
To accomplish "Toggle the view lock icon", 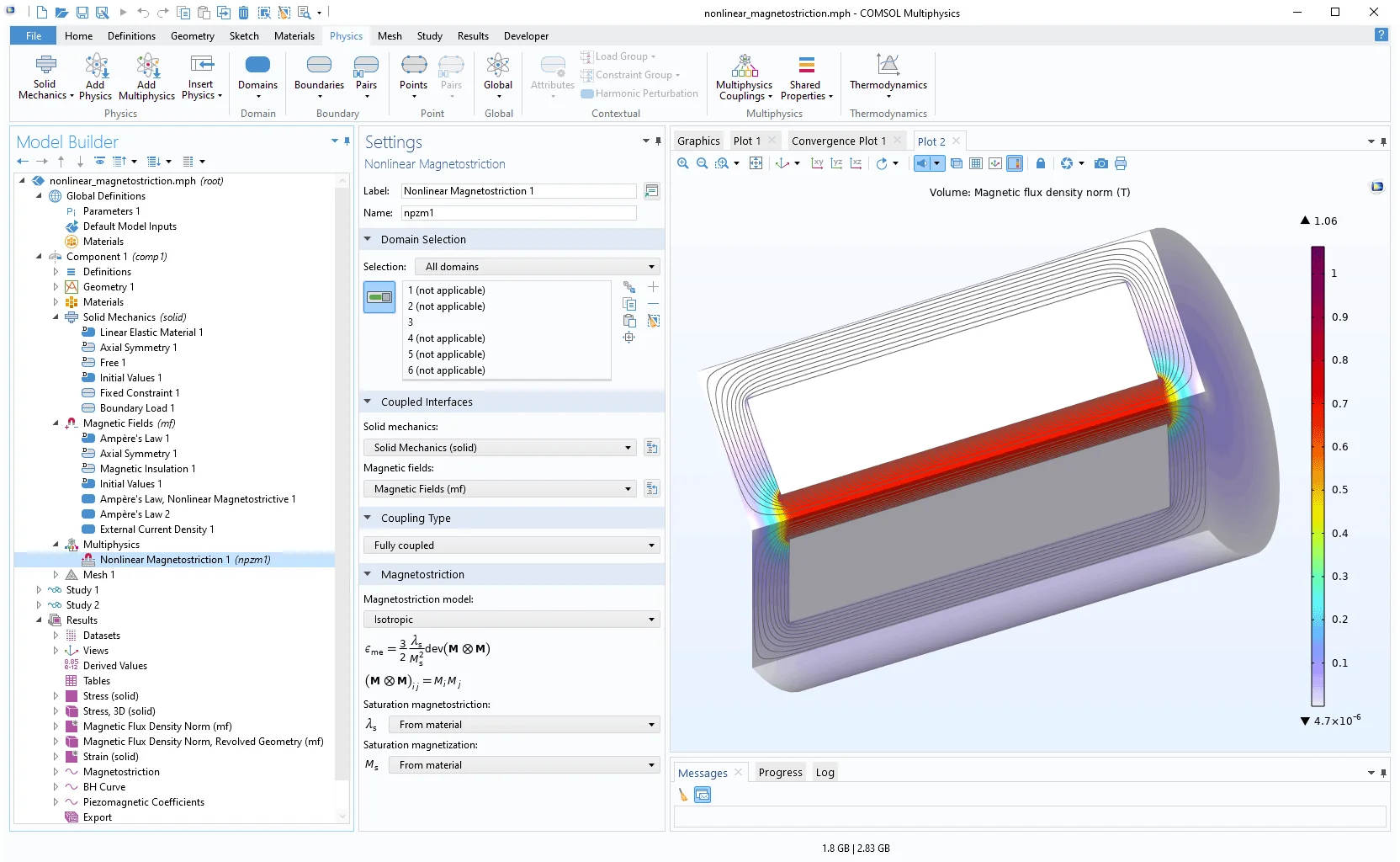I will pyautogui.click(x=1040, y=163).
